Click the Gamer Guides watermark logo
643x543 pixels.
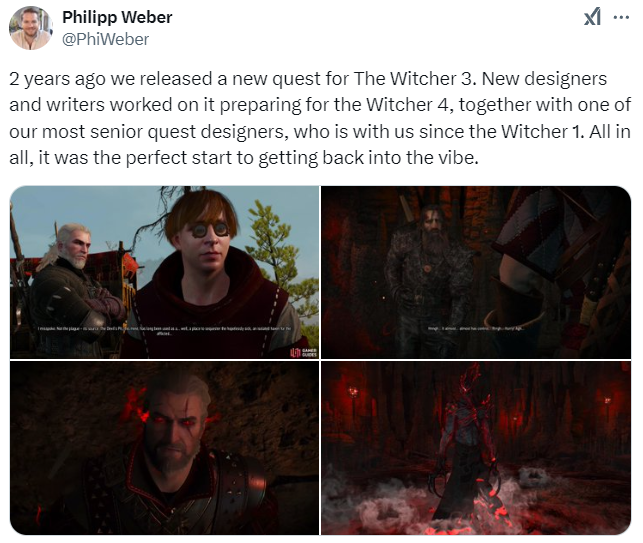click(303, 352)
